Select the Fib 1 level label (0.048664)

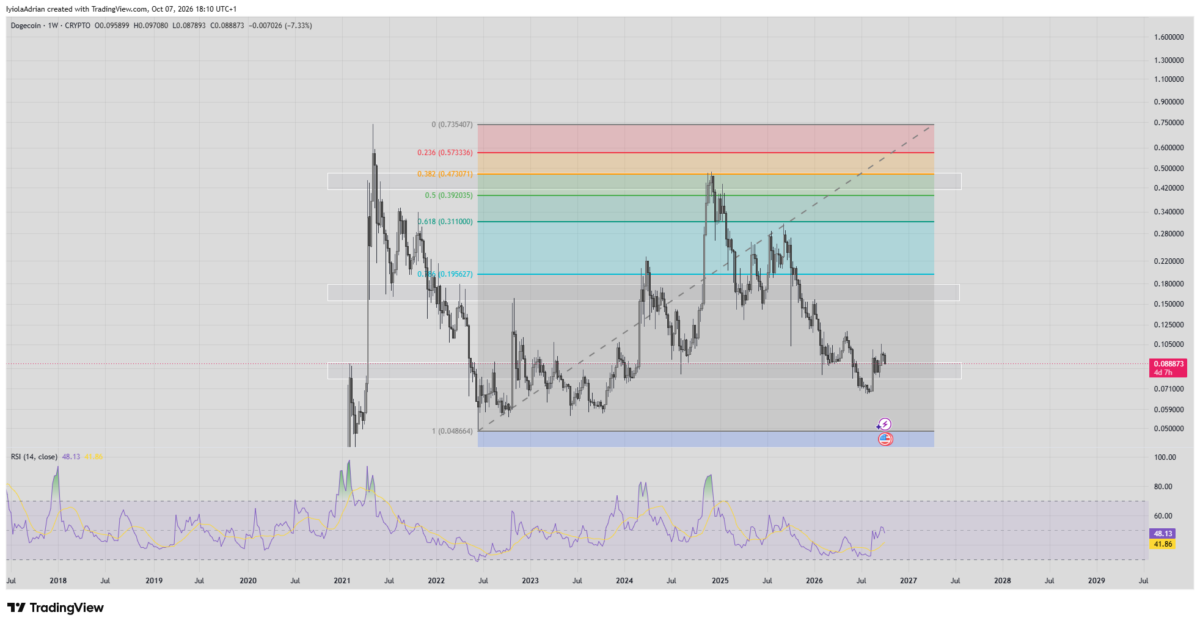click(x=453, y=431)
